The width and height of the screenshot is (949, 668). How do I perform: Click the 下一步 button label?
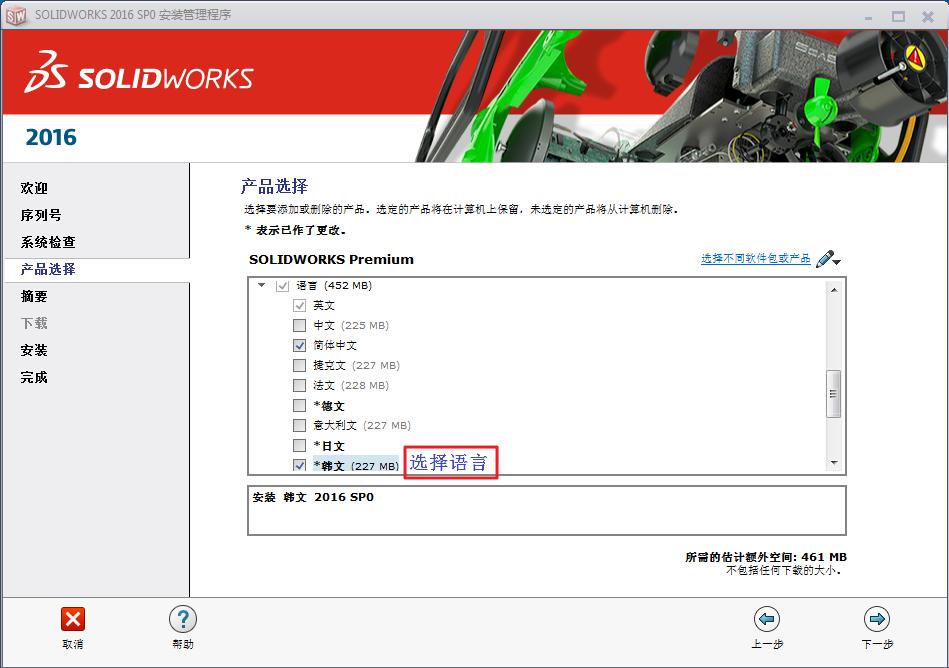(x=877, y=644)
